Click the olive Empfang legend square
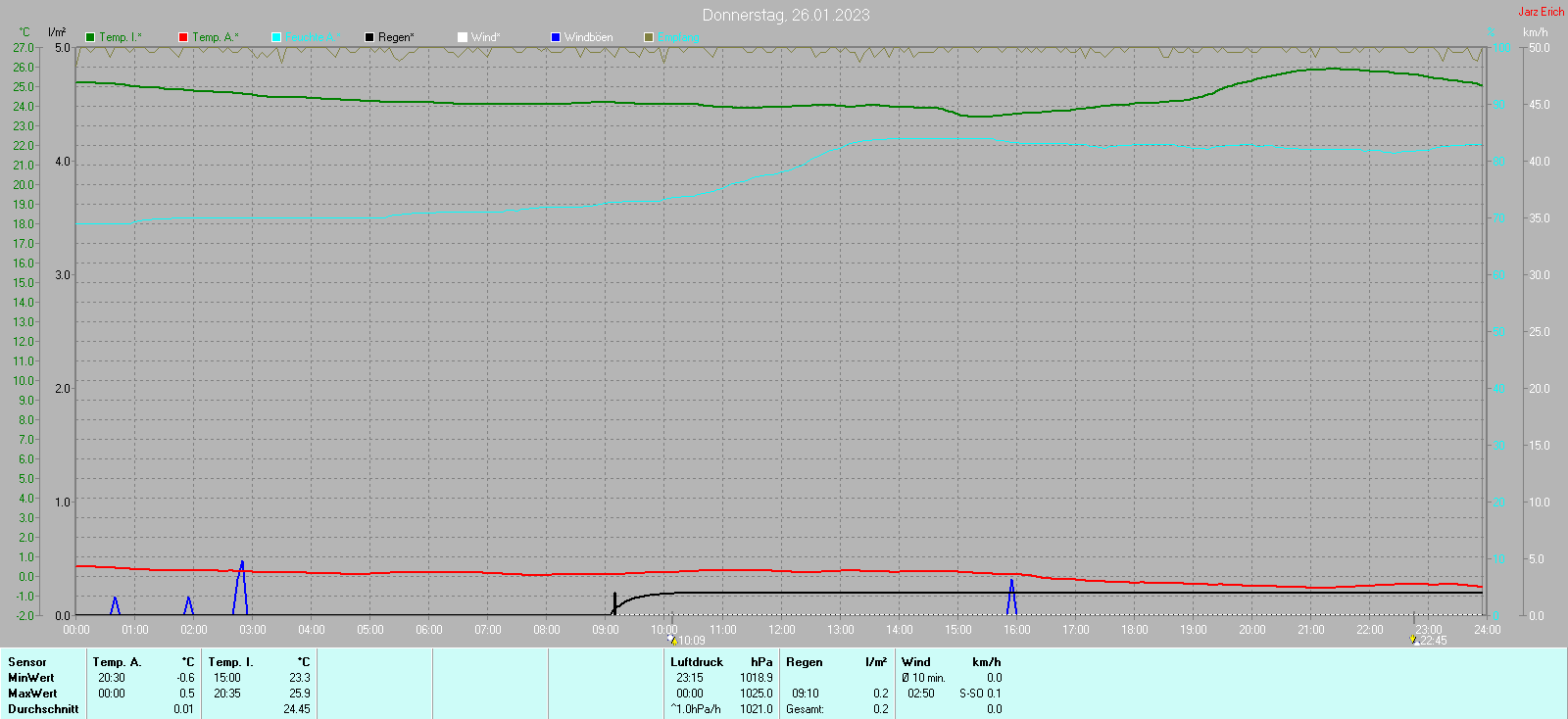 click(649, 37)
